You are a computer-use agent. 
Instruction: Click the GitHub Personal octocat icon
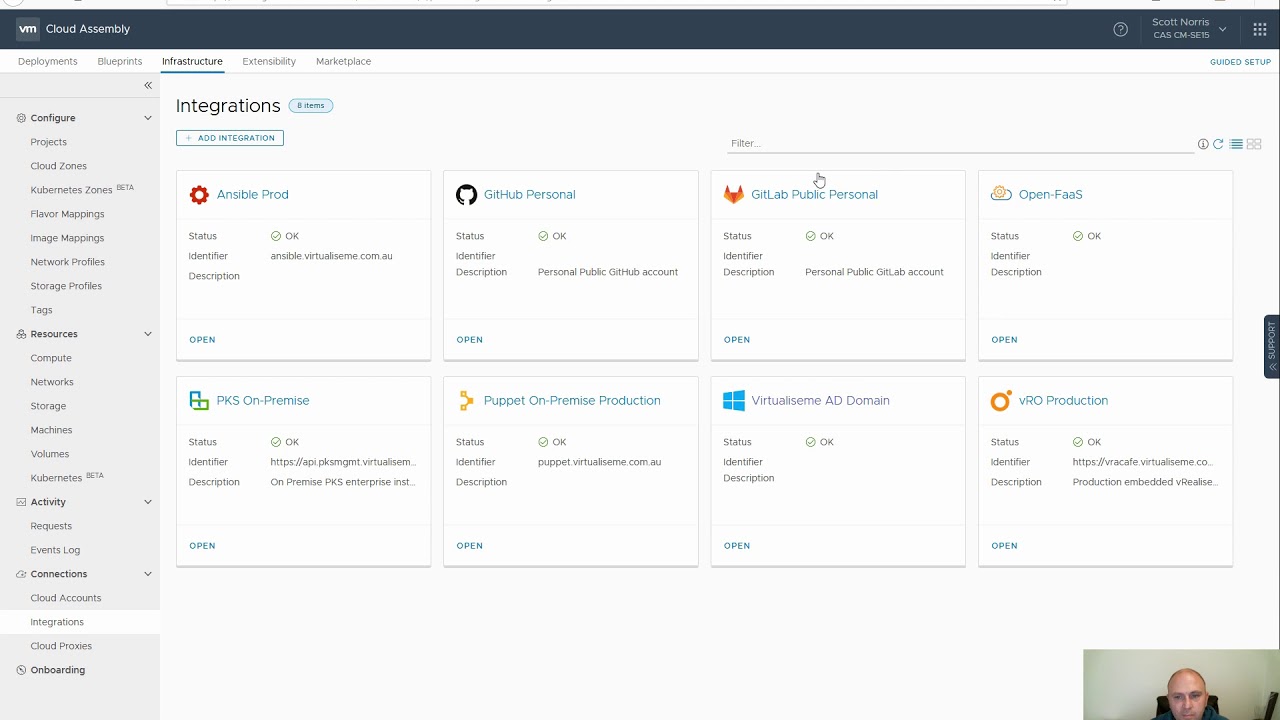coord(466,194)
